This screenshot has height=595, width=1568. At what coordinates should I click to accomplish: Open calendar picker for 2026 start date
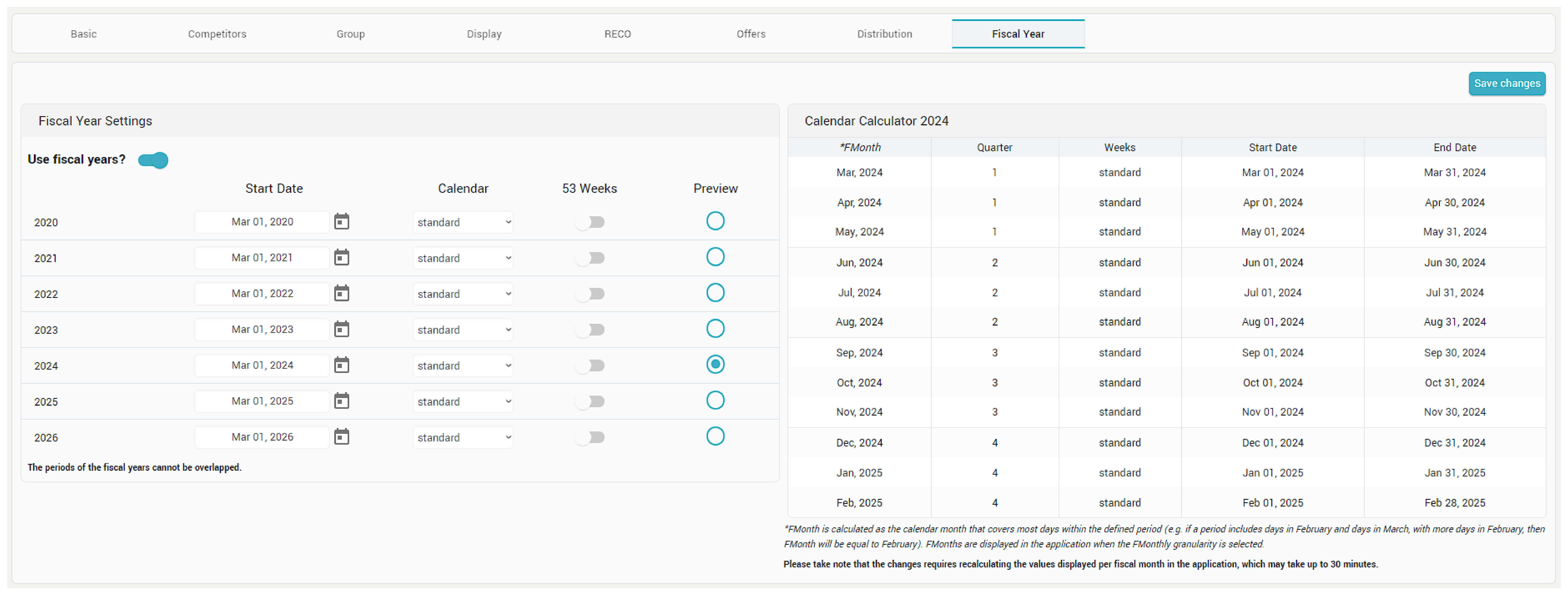point(341,437)
